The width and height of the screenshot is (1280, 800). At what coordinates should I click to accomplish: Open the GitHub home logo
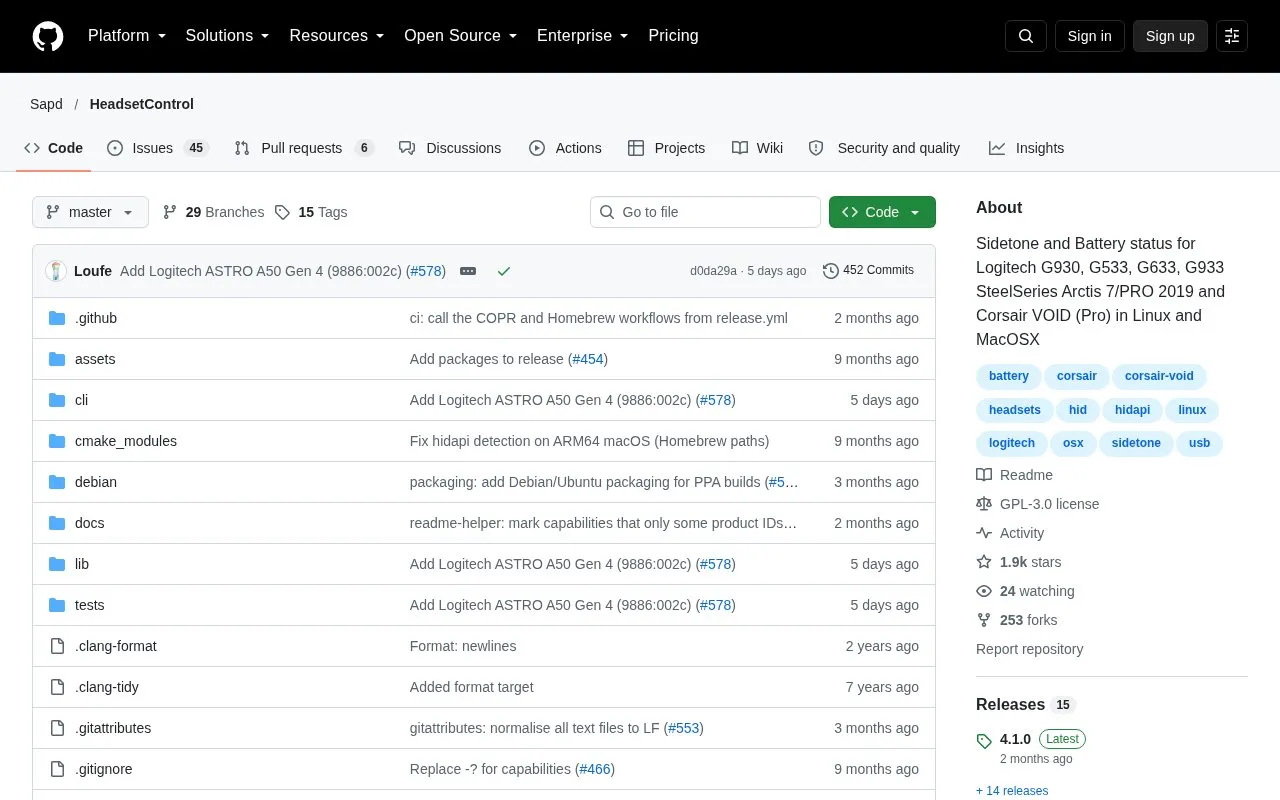click(48, 36)
